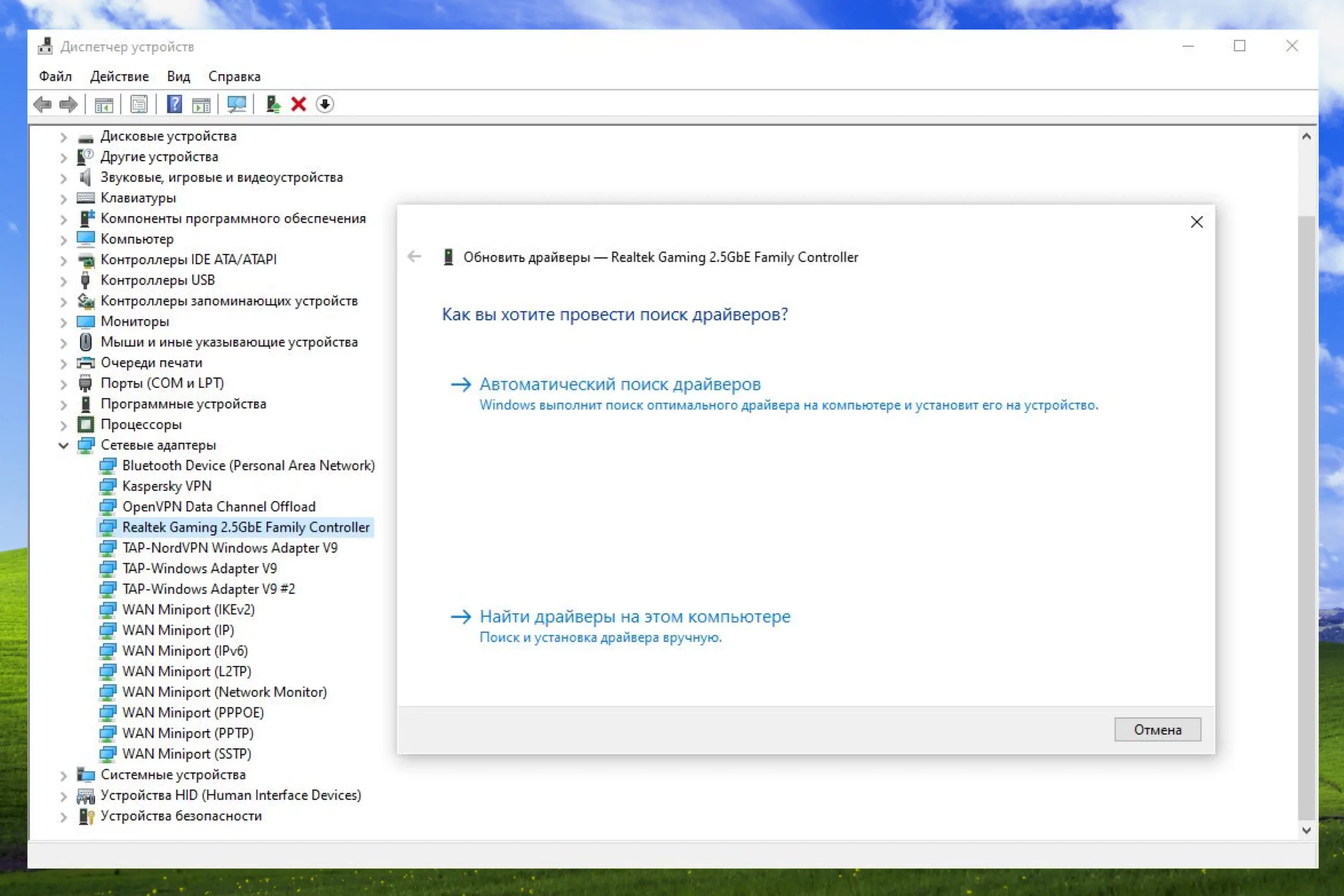Collapse the Сетевые адаптеры tree node

pyautogui.click(x=64, y=445)
